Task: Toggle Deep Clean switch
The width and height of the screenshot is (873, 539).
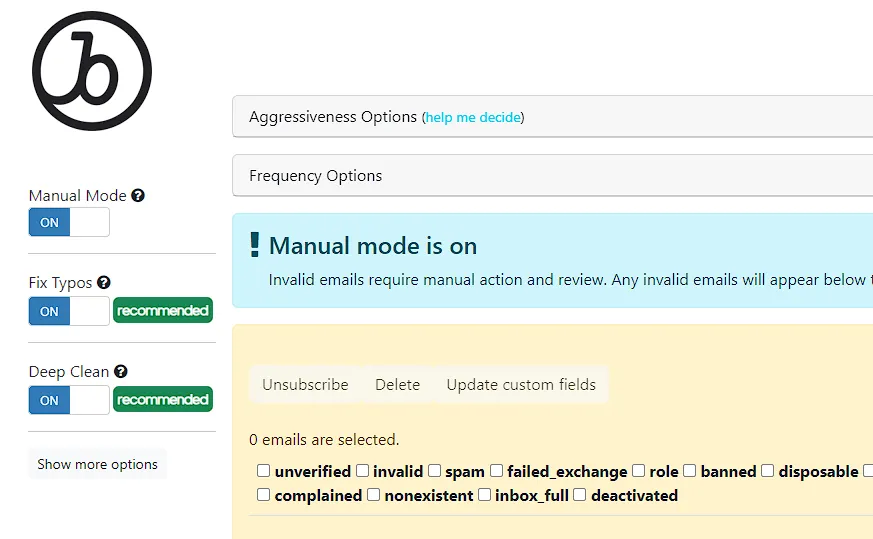Action: [69, 400]
